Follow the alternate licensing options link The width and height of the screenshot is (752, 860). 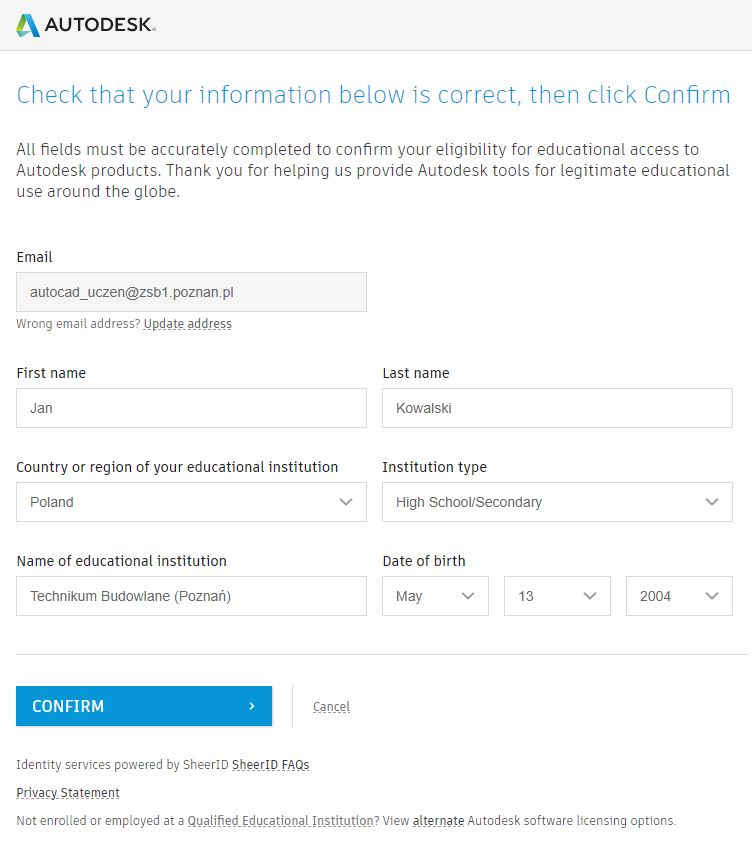(438, 821)
